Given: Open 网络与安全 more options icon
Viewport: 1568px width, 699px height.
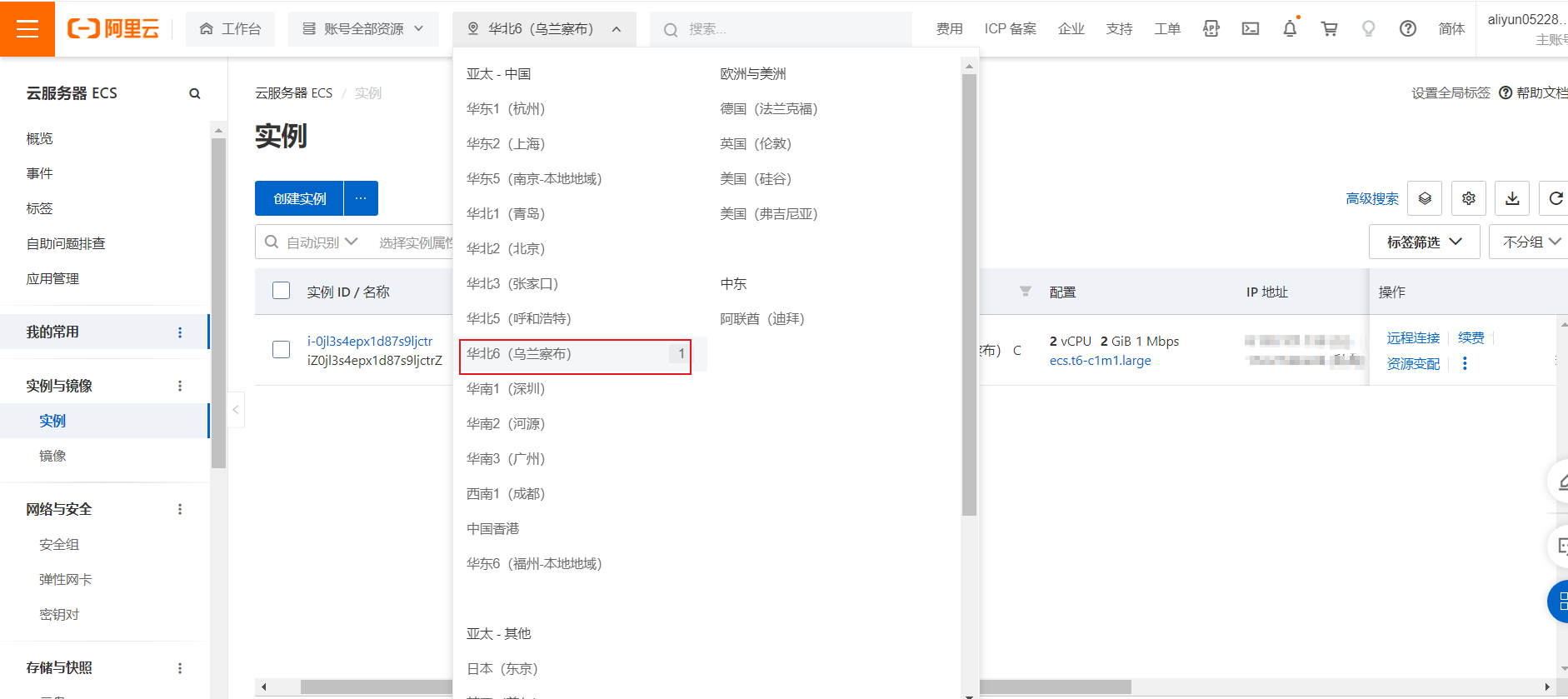Looking at the screenshot, I should coord(180,509).
